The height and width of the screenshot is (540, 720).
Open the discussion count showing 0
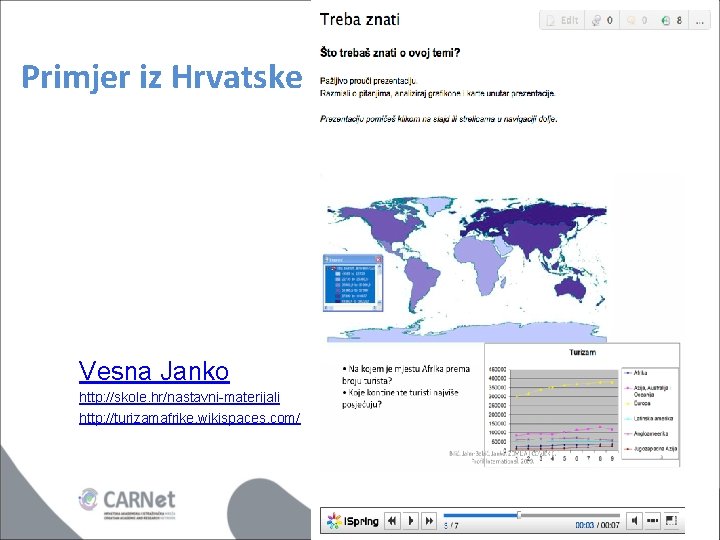[x=602, y=20]
